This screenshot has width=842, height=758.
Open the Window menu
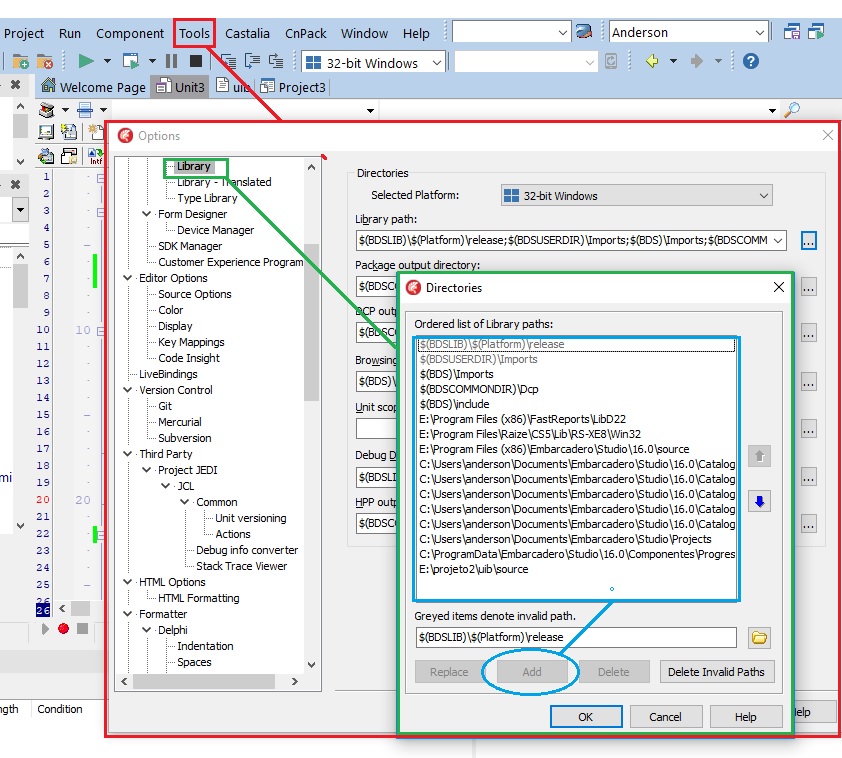364,33
